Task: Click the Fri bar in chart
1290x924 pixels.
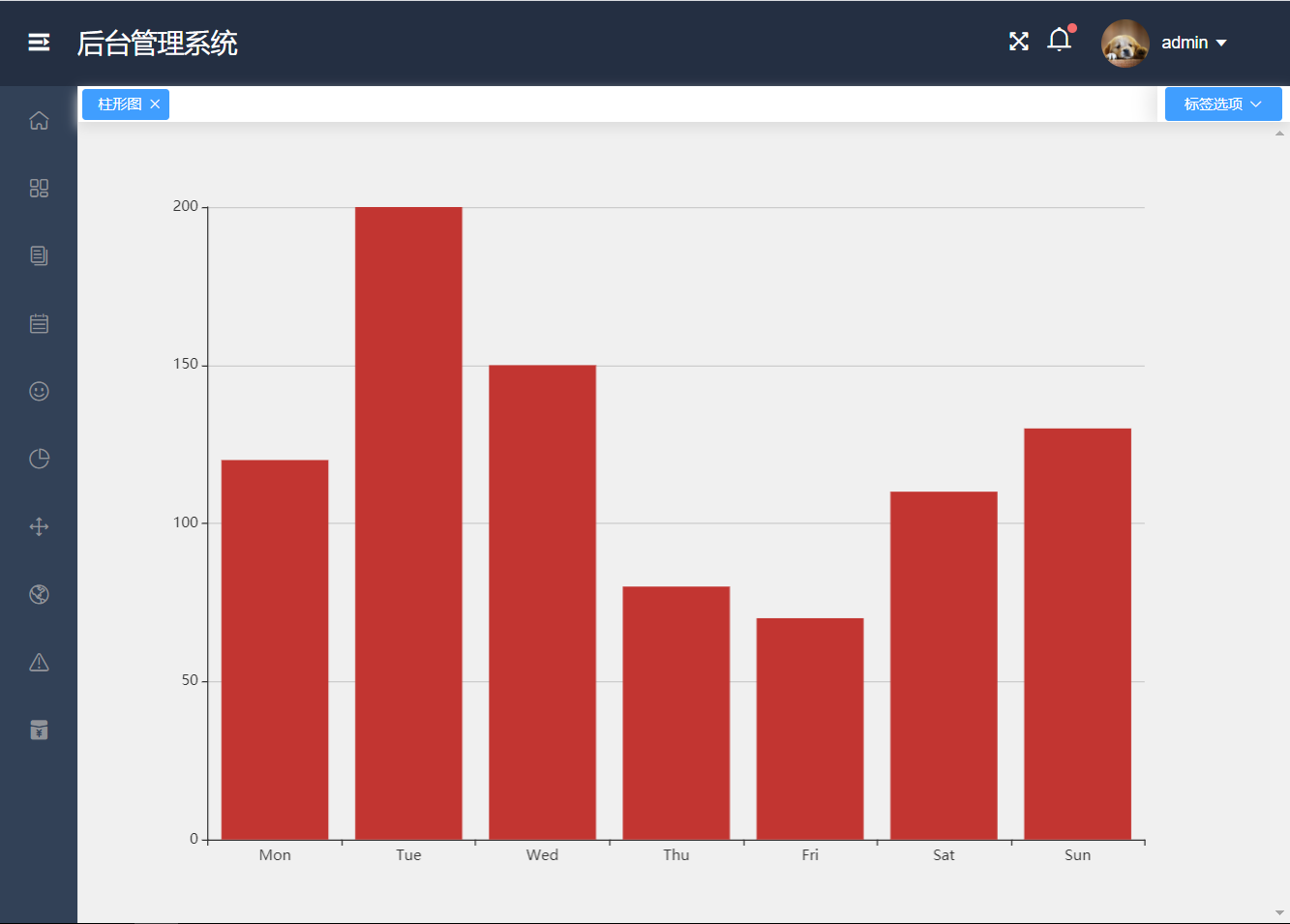Action: [810, 729]
